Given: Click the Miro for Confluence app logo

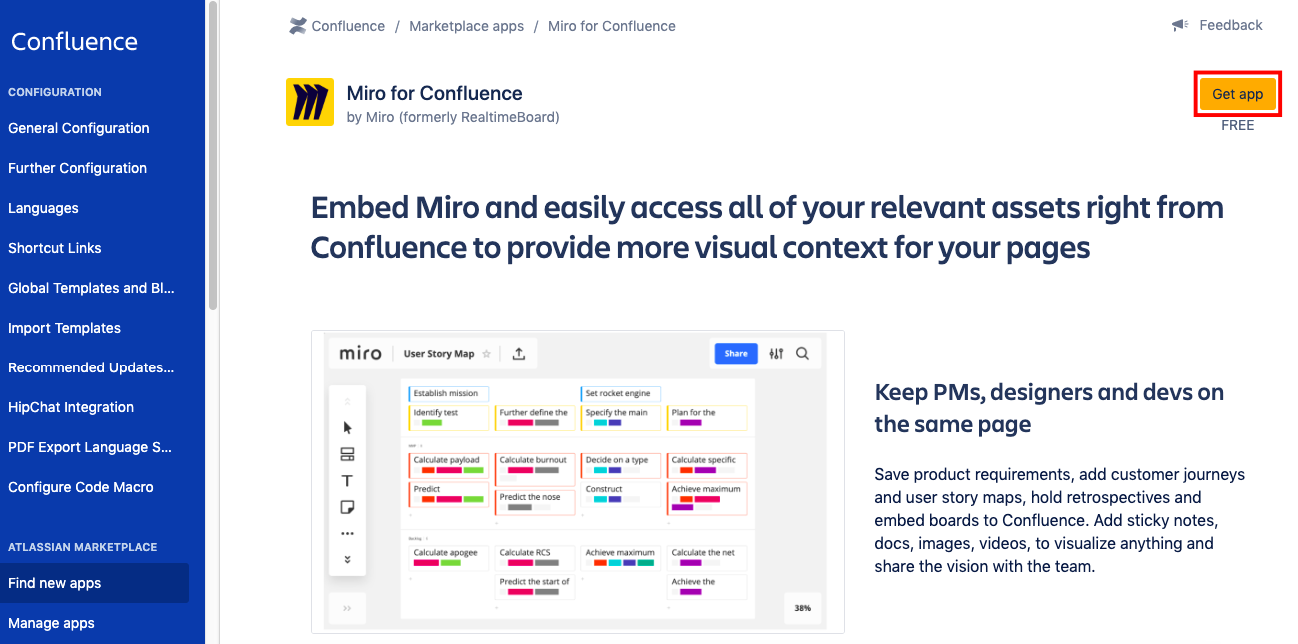Looking at the screenshot, I should pyautogui.click(x=310, y=102).
